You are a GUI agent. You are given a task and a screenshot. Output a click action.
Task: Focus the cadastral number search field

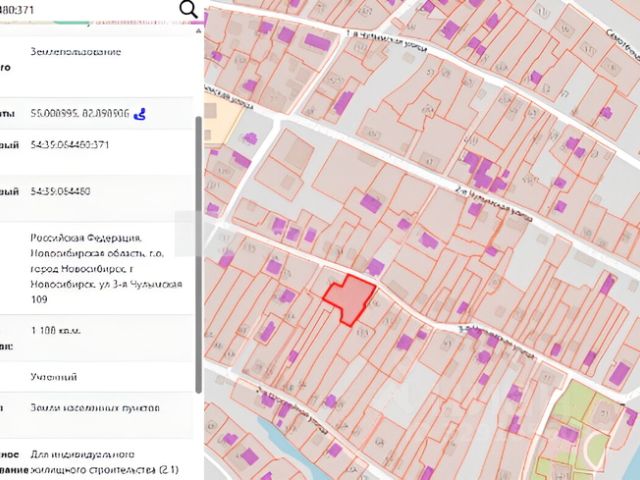(x=88, y=9)
